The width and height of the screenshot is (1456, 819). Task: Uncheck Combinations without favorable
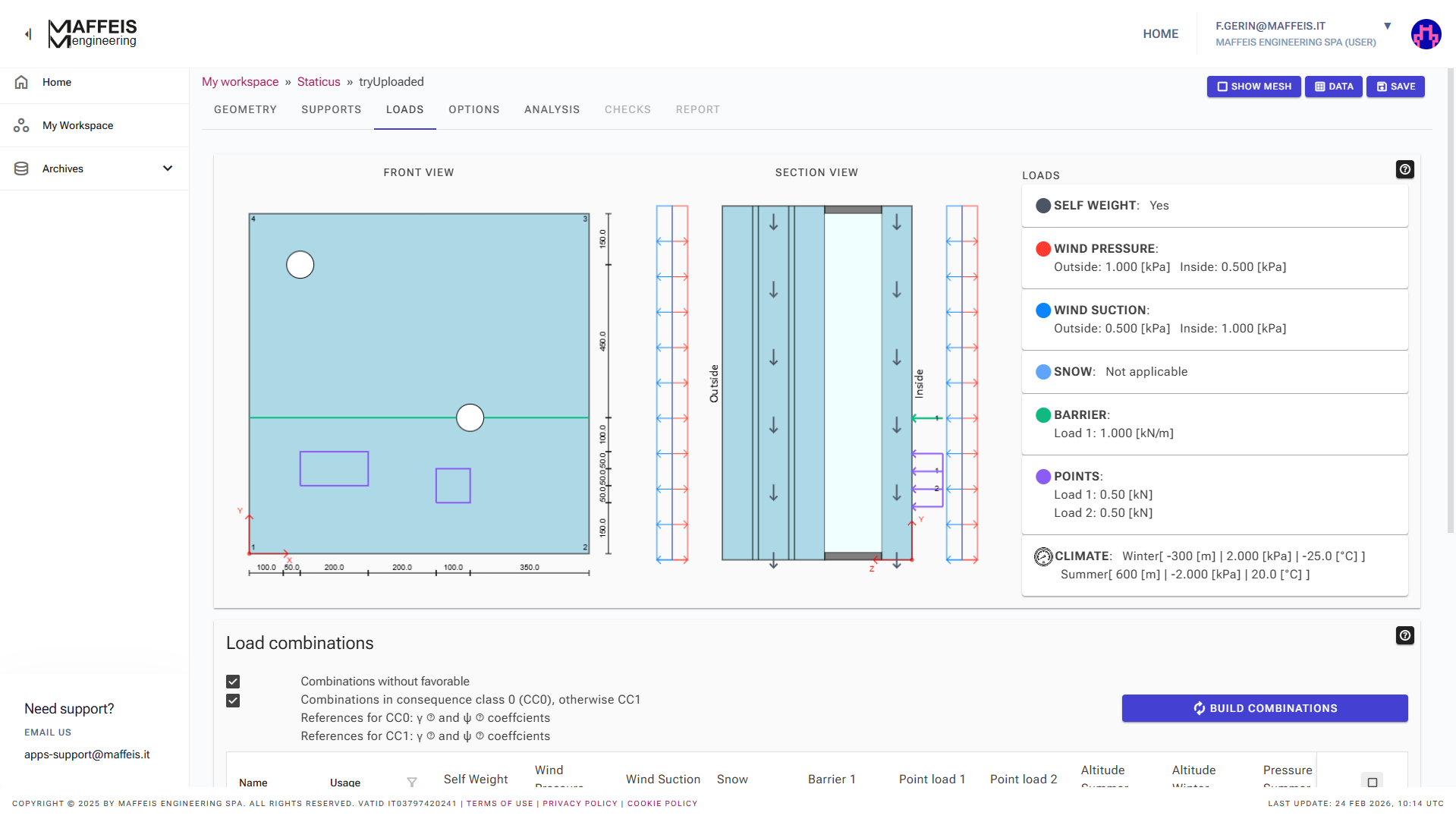point(233,681)
